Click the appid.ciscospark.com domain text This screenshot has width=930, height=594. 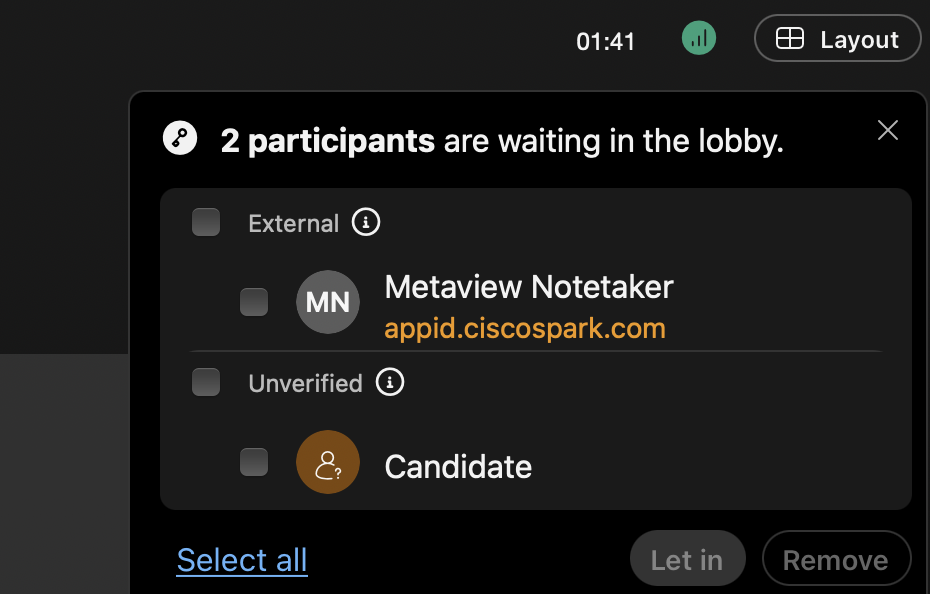(525, 328)
